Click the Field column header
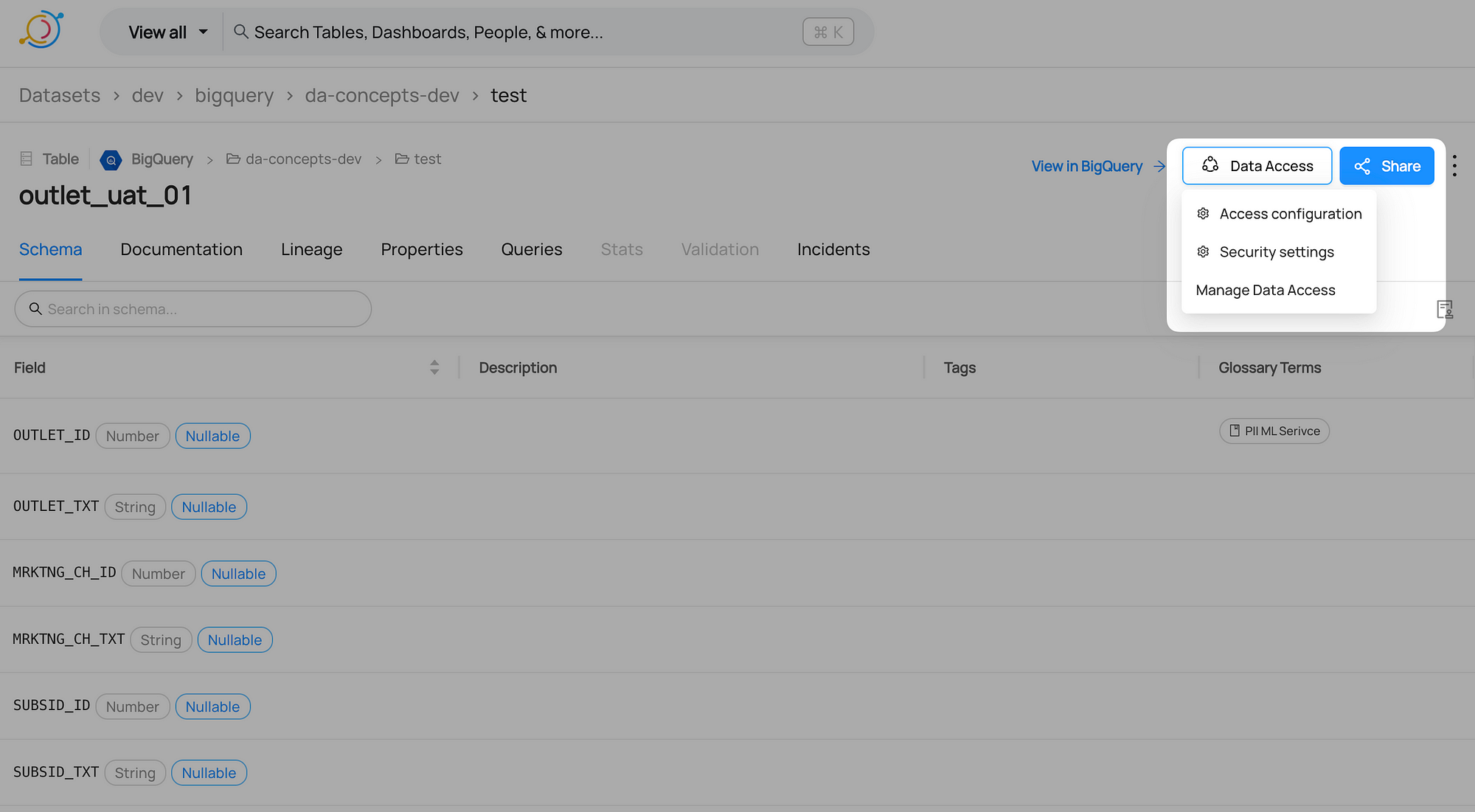 (29, 367)
